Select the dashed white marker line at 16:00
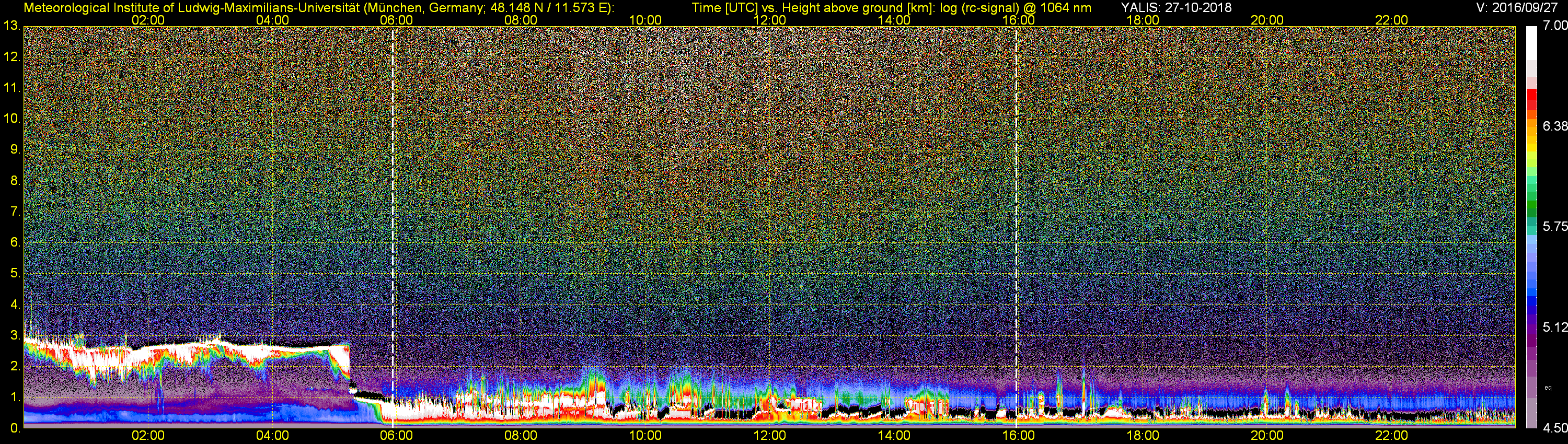Viewport: 1568px width, 444px height. [1016, 227]
